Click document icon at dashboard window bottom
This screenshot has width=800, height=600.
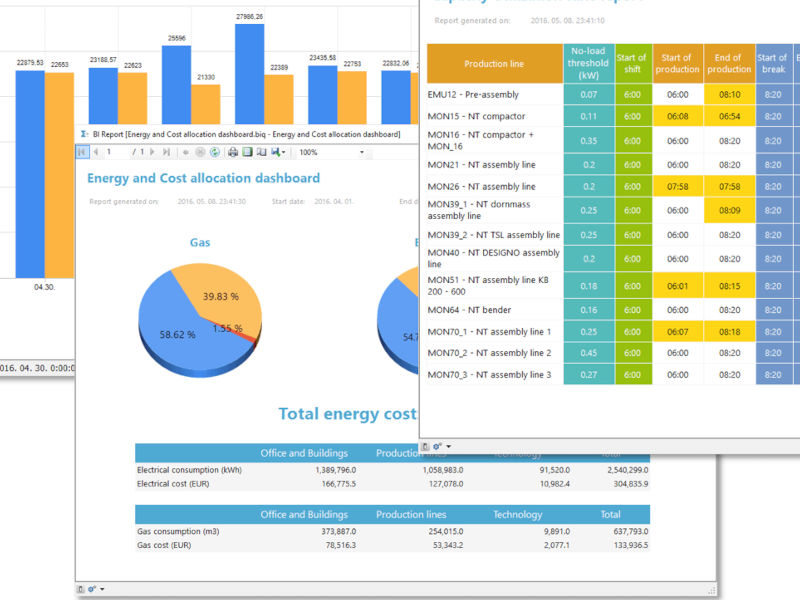81,590
